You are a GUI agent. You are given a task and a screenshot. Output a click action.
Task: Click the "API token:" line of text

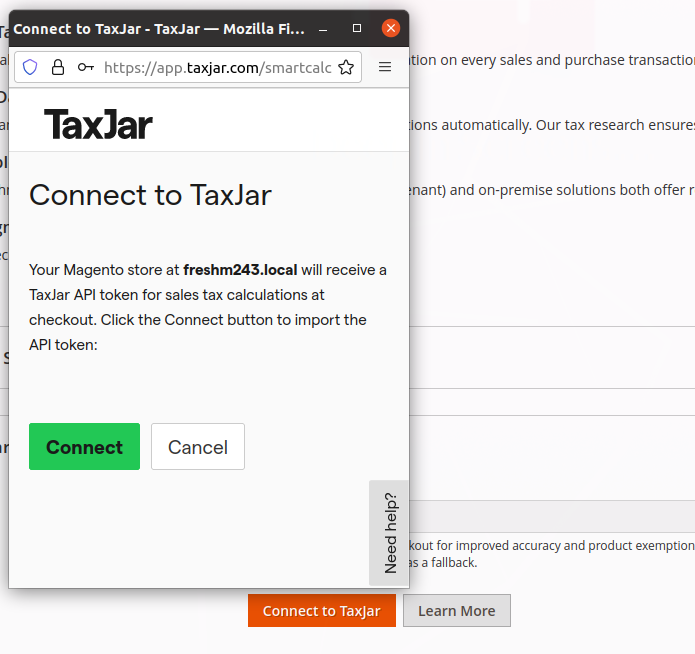[62, 345]
